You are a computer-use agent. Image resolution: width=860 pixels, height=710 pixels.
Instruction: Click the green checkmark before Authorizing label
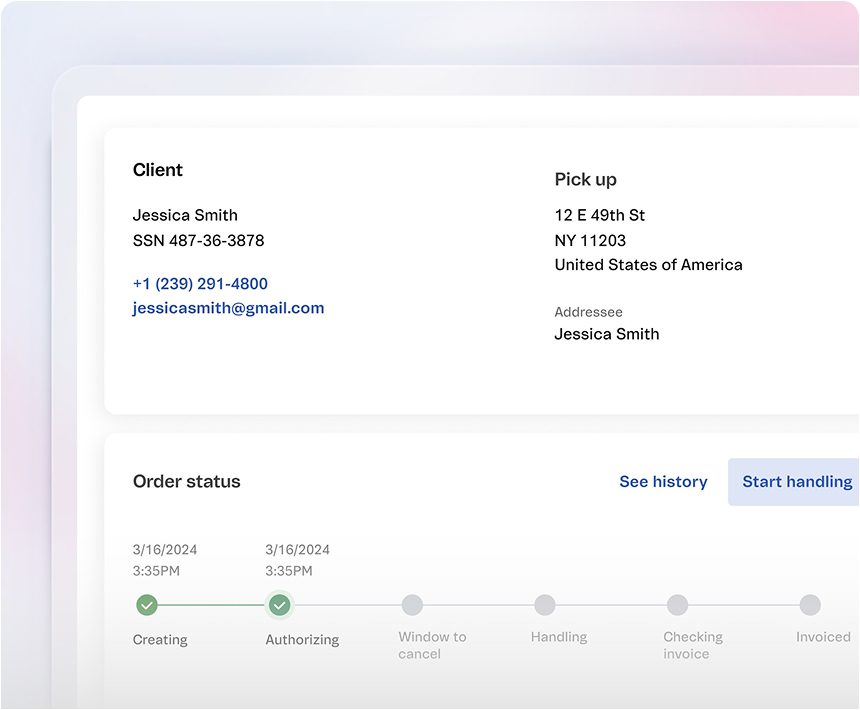click(x=279, y=605)
